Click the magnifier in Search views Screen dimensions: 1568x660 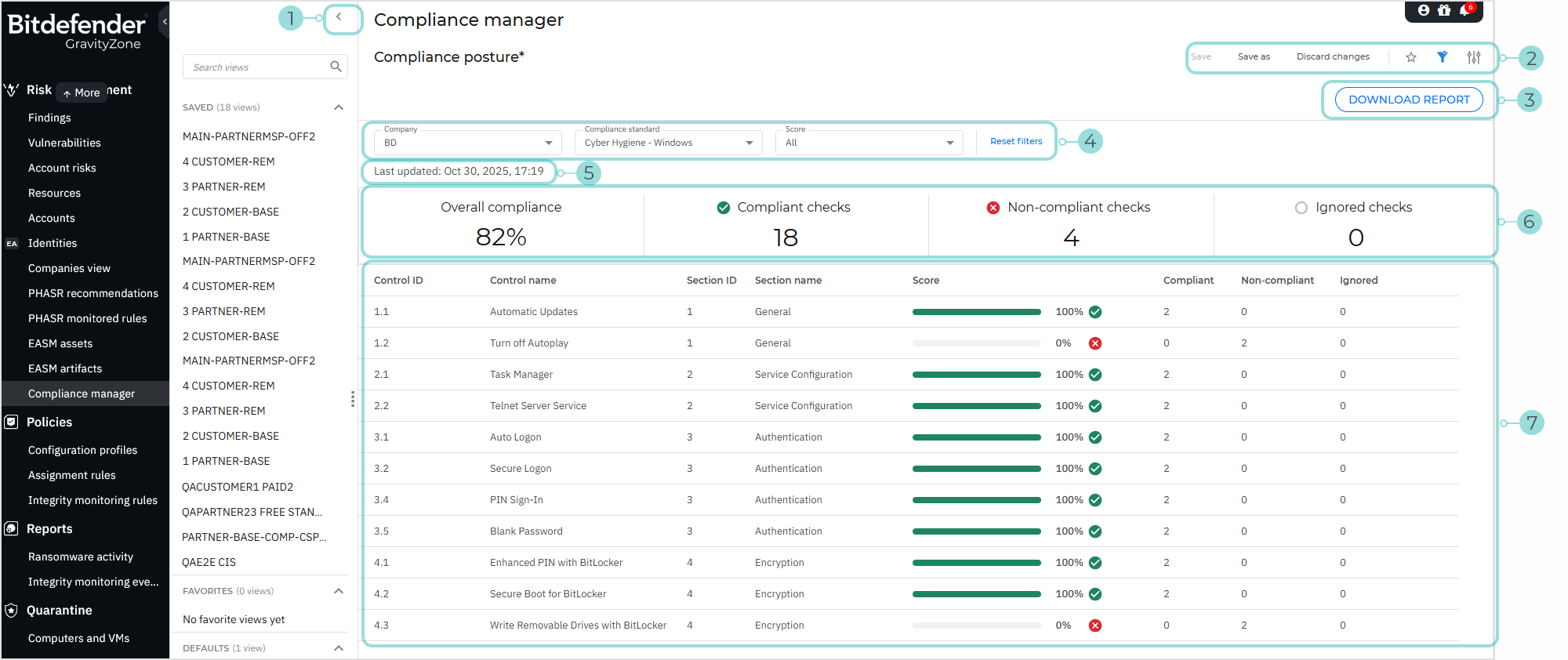click(336, 67)
